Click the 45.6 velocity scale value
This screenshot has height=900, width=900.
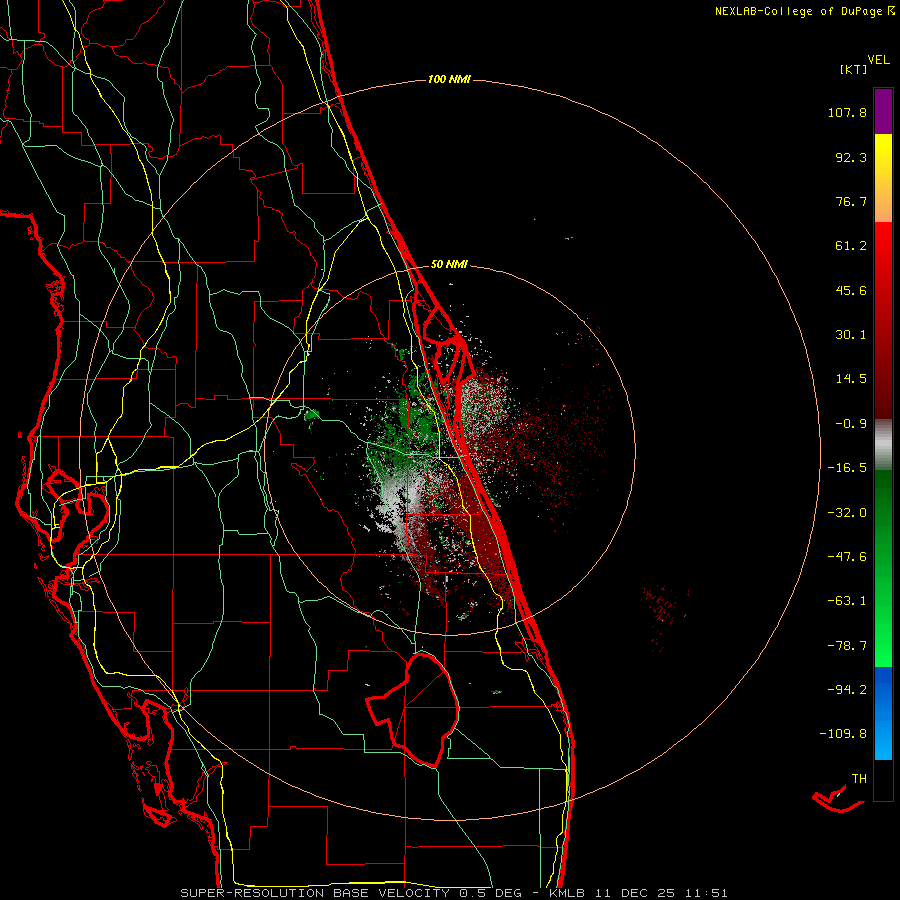coord(851,290)
